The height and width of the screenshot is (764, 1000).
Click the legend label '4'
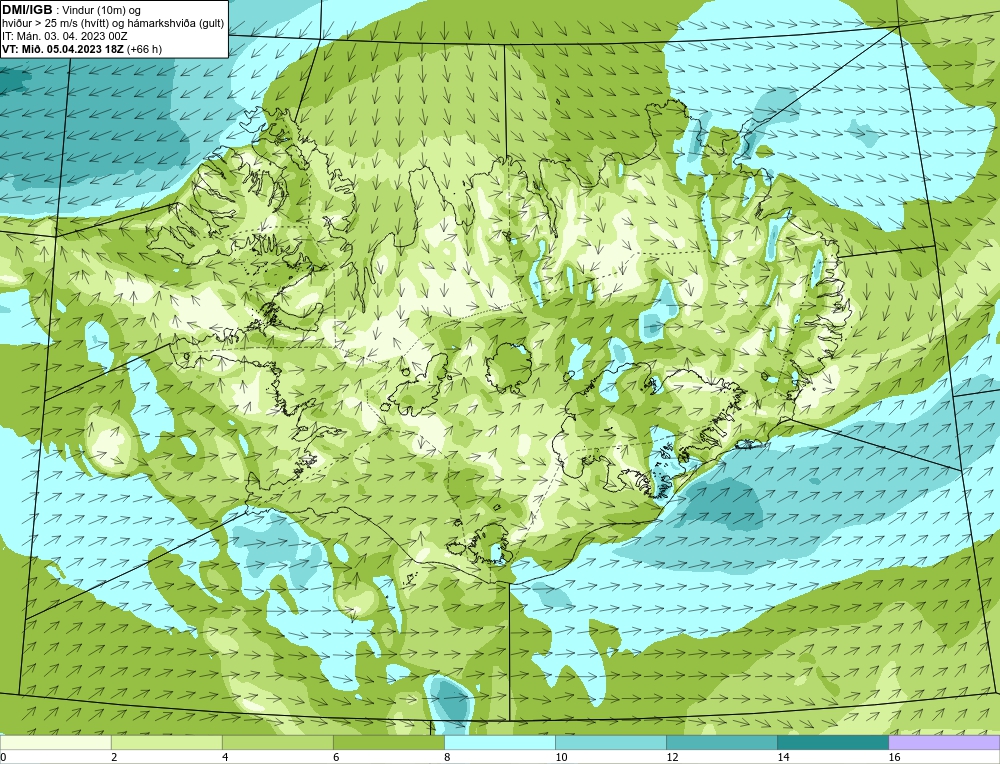(225, 757)
